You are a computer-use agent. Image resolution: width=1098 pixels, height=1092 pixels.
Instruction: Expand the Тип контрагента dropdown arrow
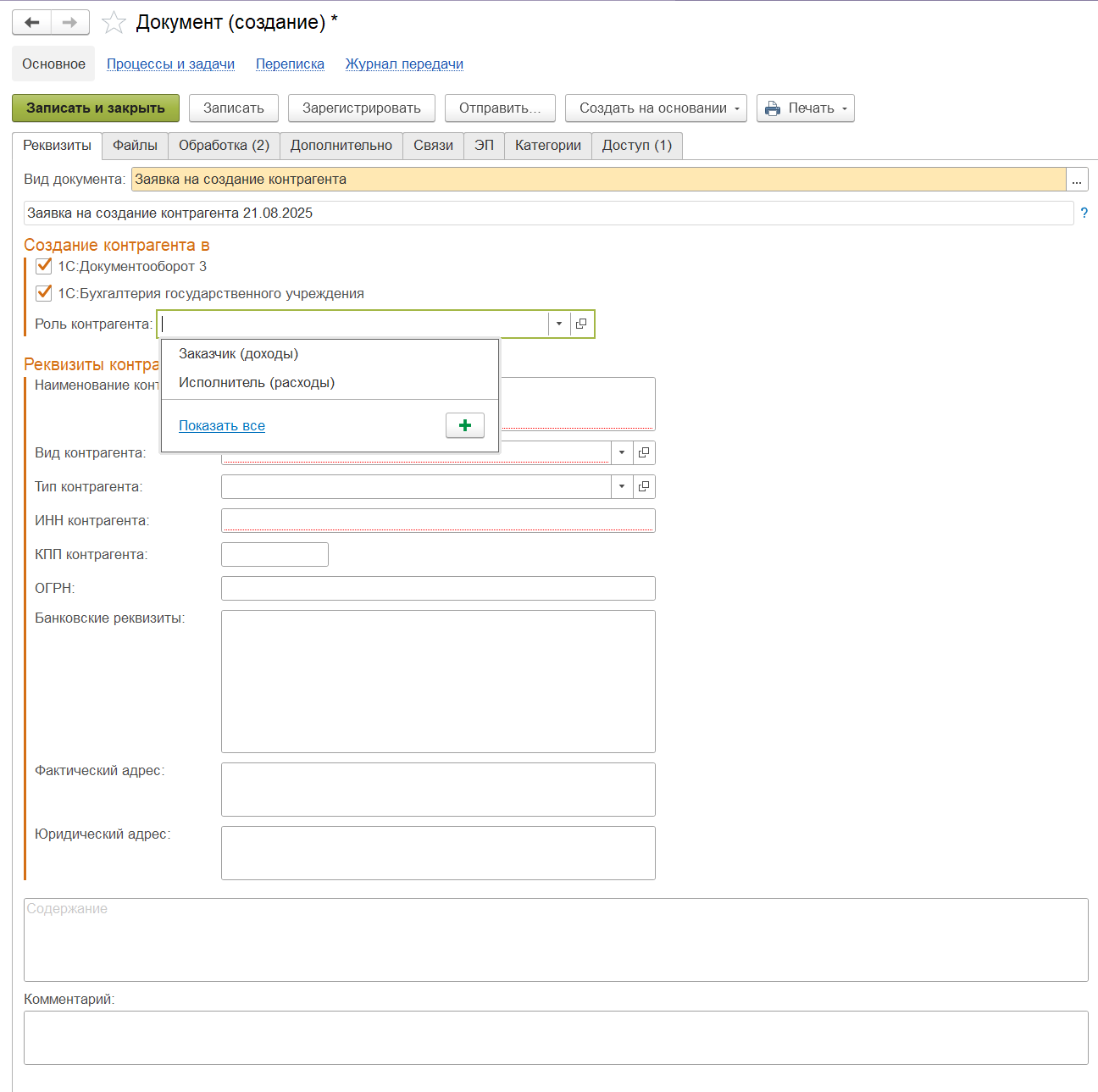pos(622,486)
